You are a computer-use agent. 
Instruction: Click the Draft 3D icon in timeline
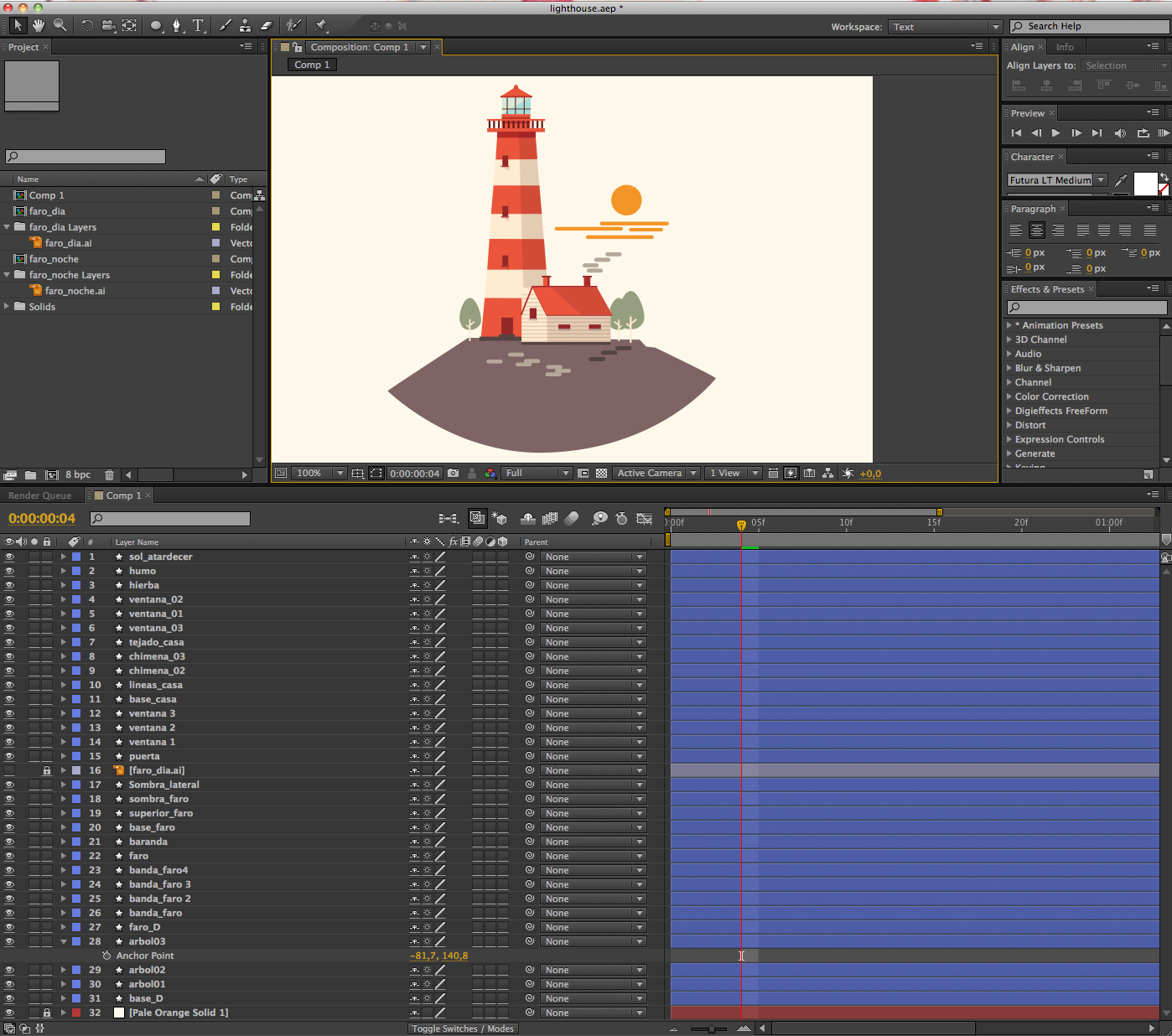click(500, 519)
